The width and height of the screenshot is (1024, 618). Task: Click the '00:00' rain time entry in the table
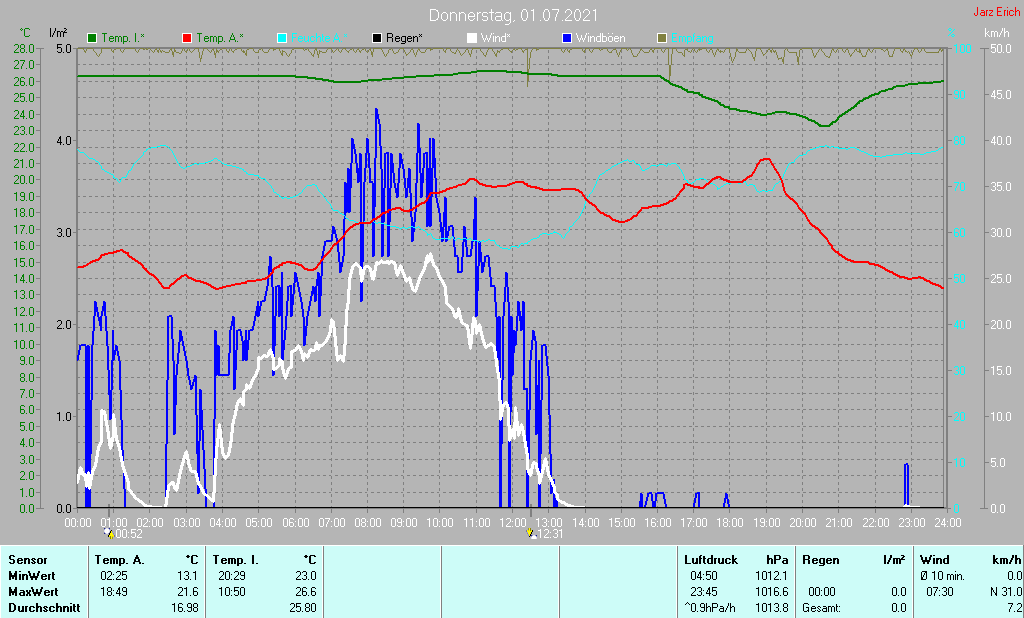tap(822, 592)
